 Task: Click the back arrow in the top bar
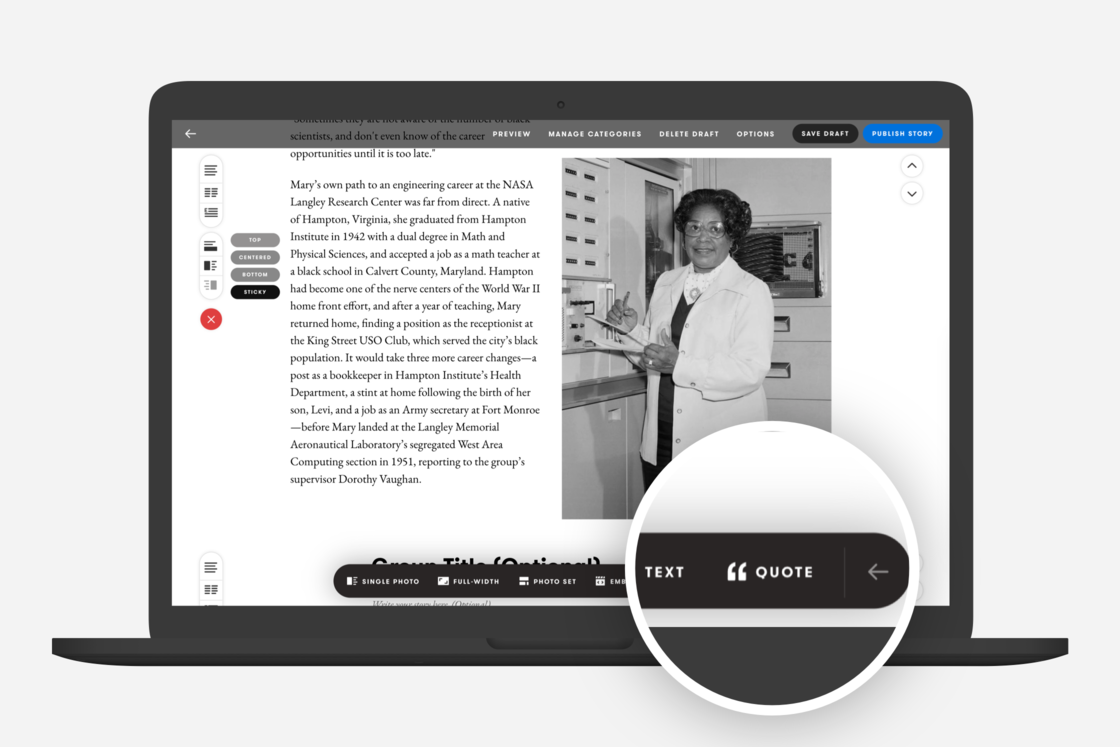(190, 134)
